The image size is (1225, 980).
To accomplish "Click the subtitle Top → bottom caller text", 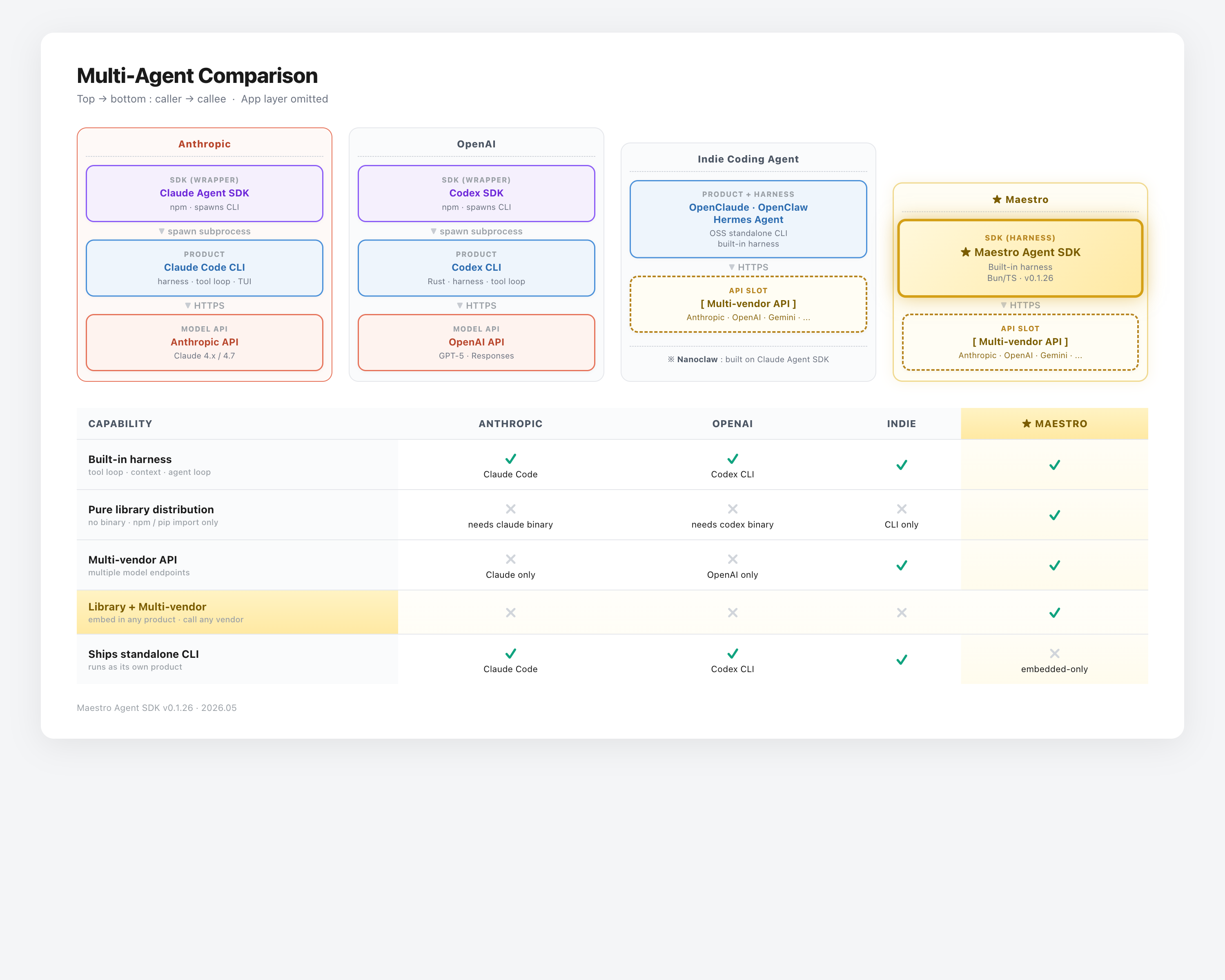I will coord(202,99).
